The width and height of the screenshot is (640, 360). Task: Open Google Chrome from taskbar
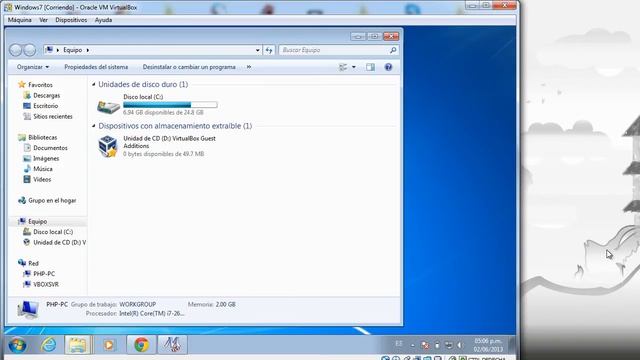click(141, 345)
